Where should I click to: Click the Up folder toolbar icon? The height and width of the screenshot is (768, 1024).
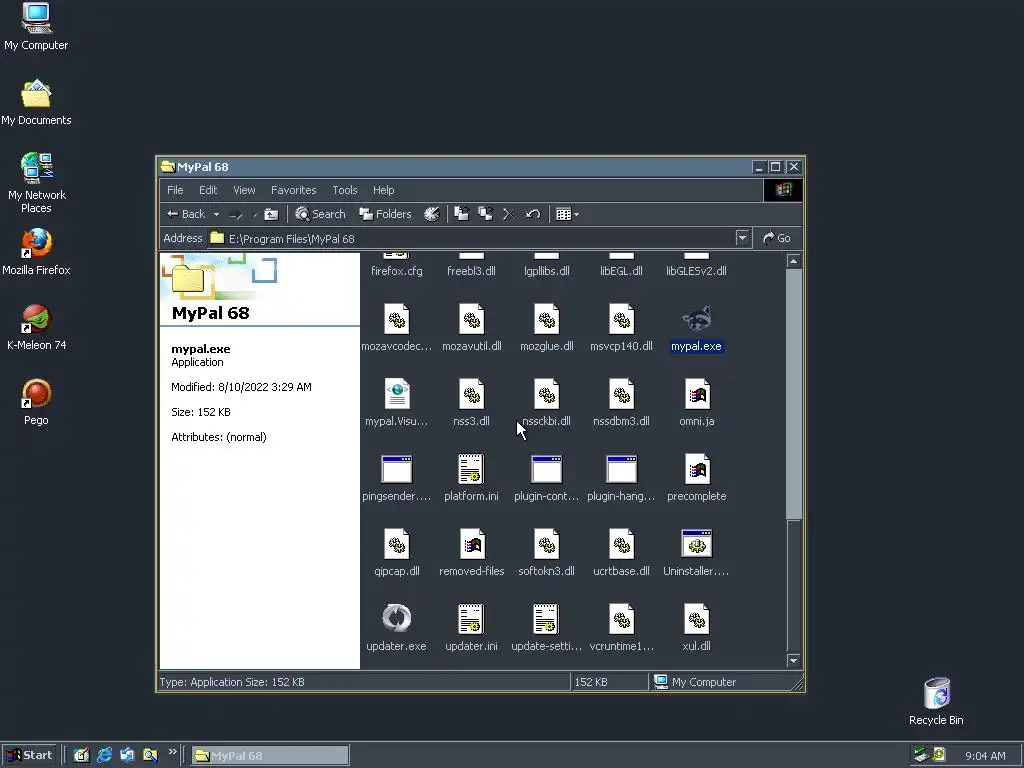coord(271,214)
